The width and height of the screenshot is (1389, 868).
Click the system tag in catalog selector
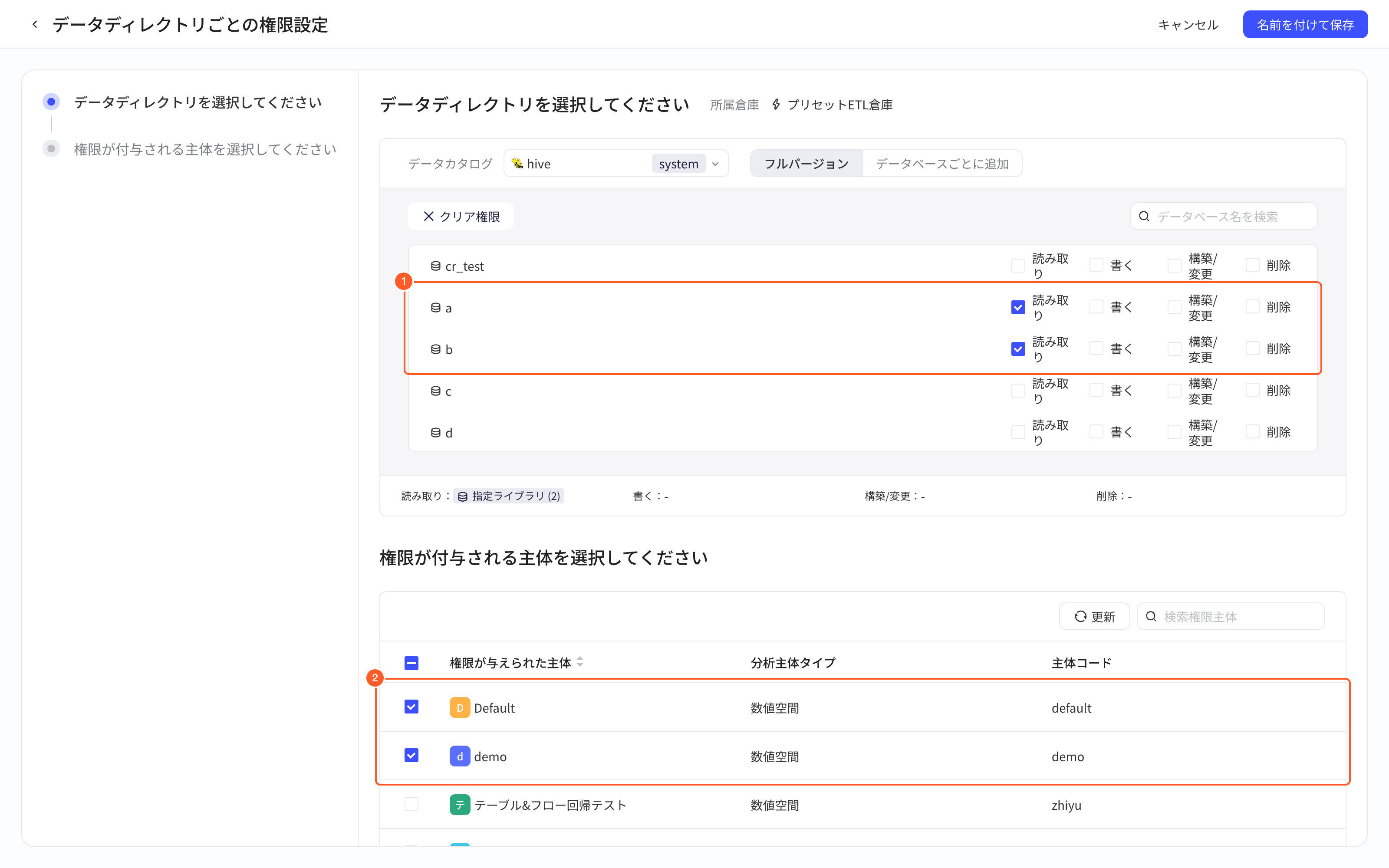click(678, 164)
